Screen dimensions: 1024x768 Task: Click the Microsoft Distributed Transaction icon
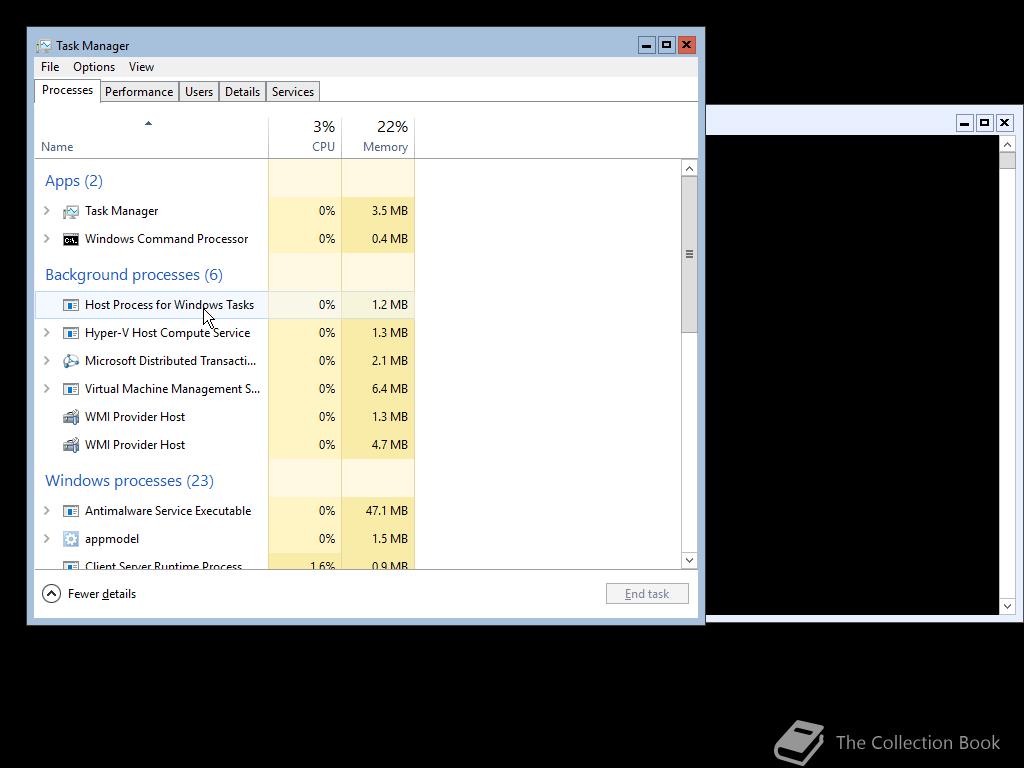(x=71, y=361)
